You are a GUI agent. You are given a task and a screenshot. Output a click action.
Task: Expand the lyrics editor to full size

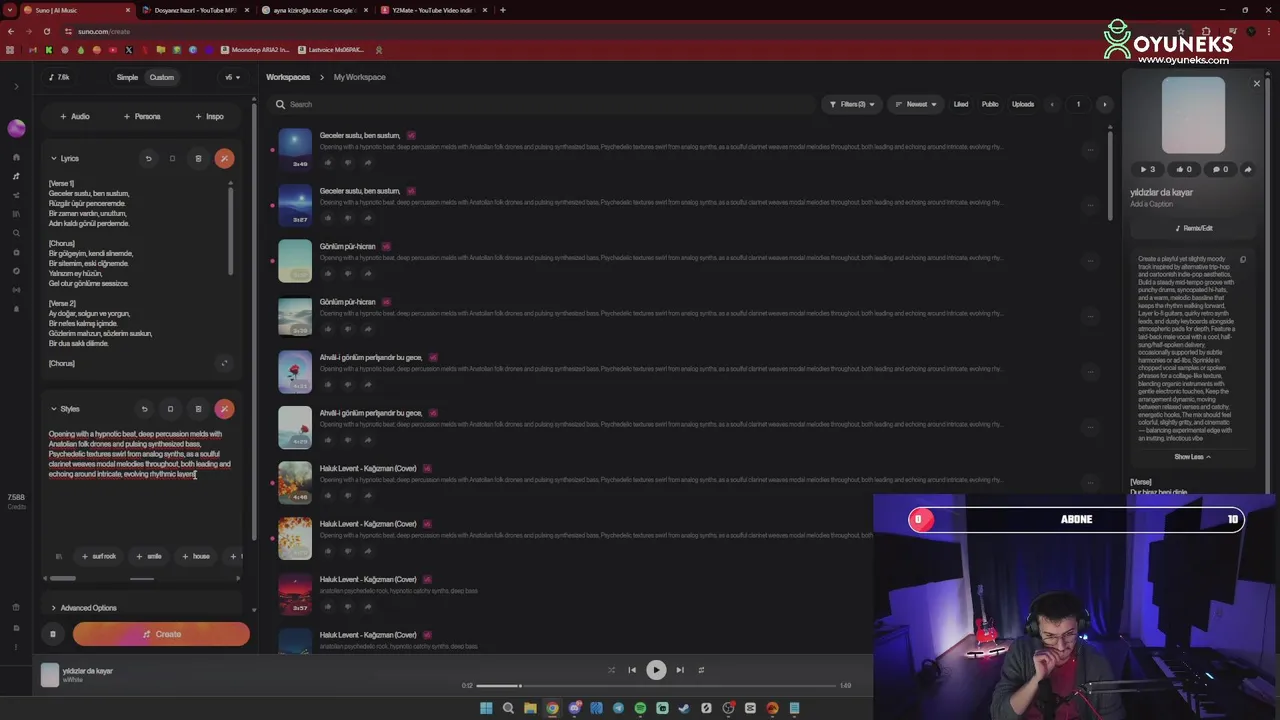tap(224, 363)
